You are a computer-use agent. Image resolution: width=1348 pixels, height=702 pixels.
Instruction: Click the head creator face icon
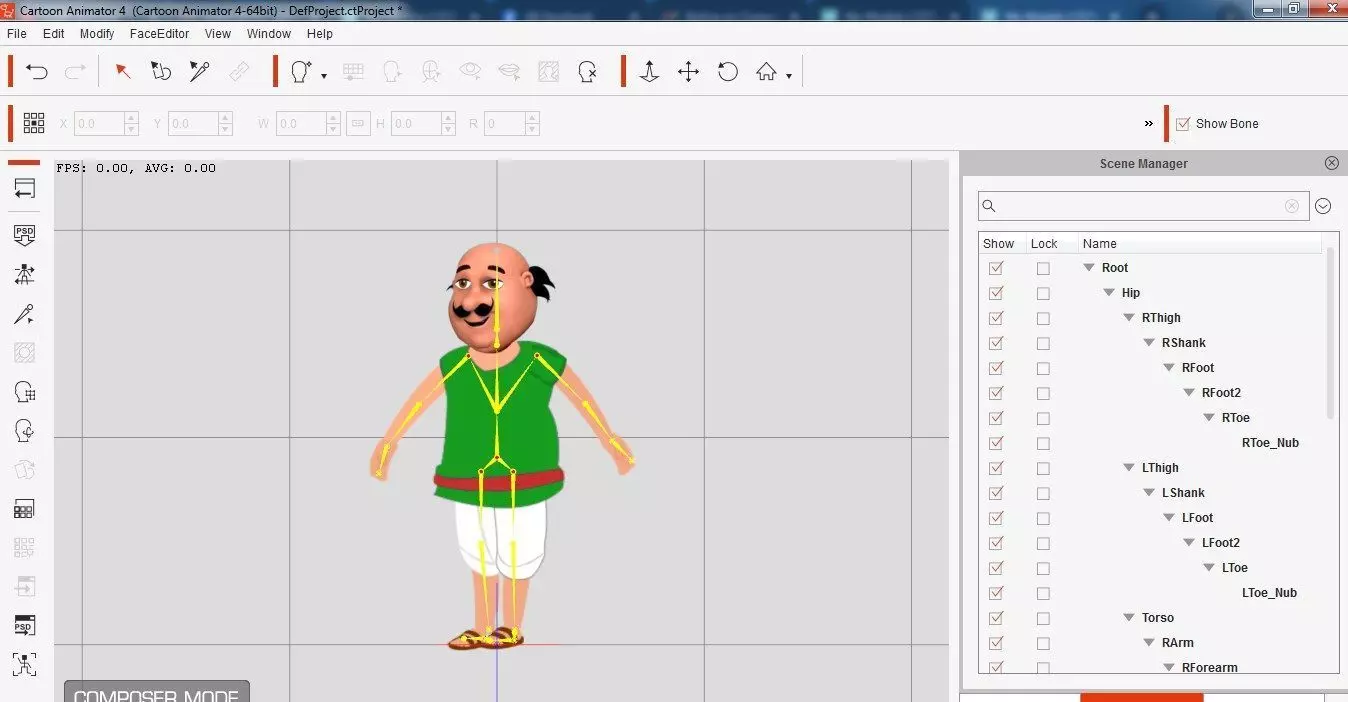click(x=300, y=72)
